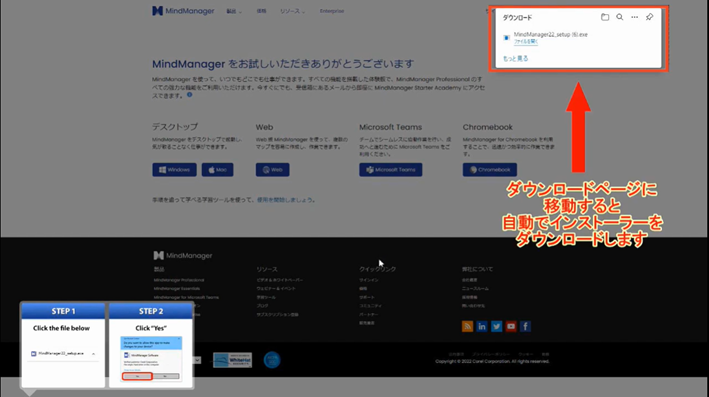
Task: Click the round blue certification badge
Action: [x=272, y=360]
